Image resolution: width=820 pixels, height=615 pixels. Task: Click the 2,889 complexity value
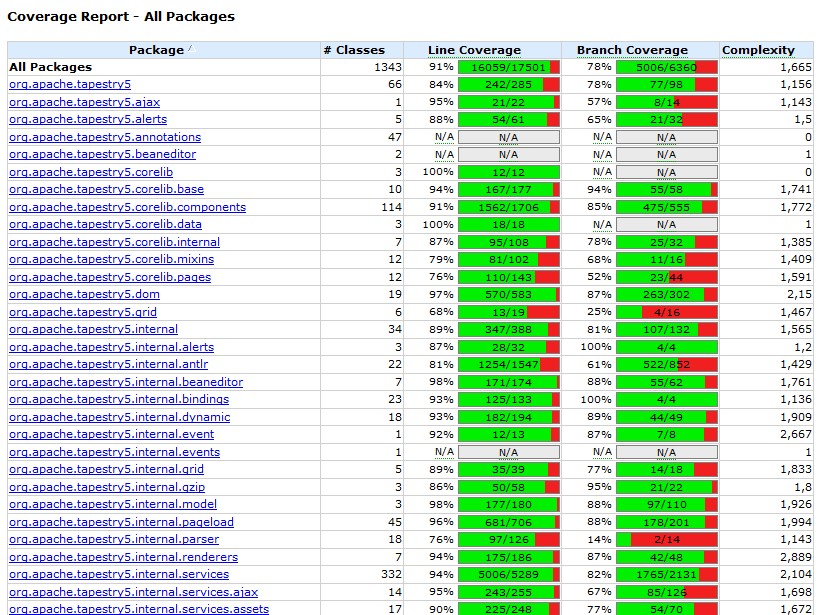[x=795, y=557]
